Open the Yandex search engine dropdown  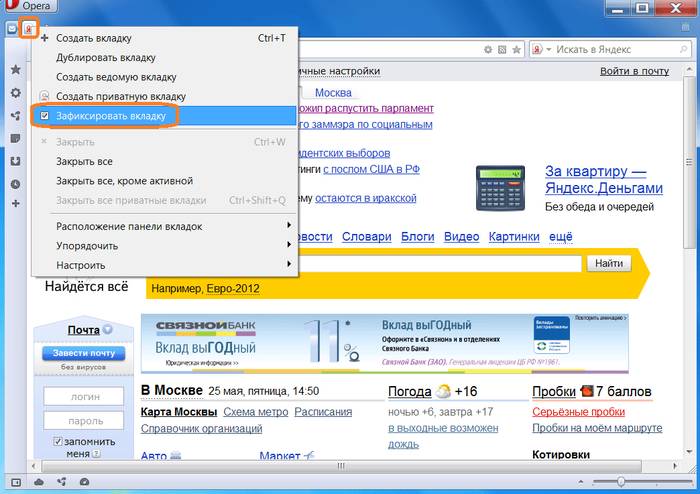[540, 48]
